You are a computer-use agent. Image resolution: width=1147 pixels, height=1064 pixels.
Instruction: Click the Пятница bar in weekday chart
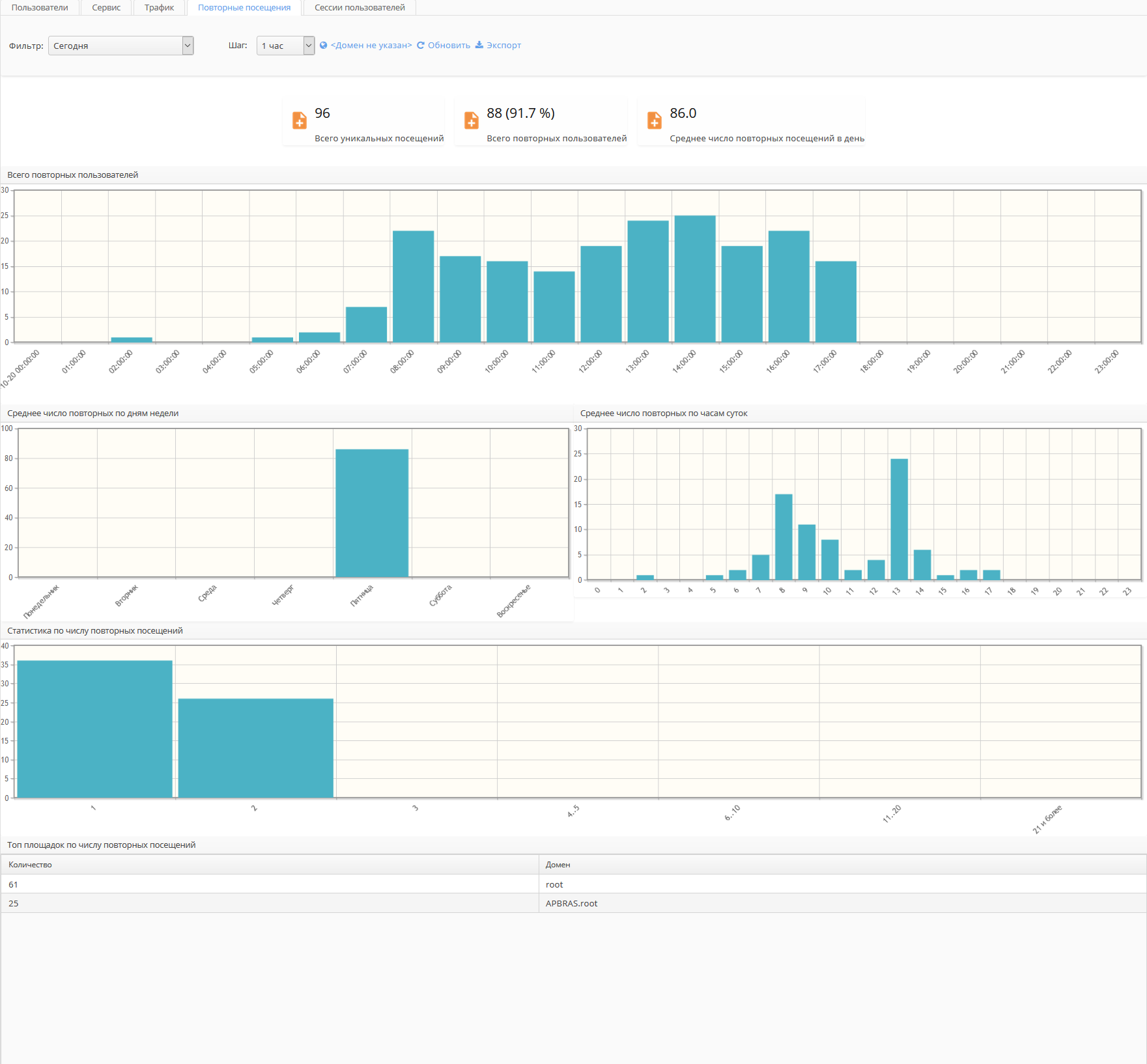(372, 513)
